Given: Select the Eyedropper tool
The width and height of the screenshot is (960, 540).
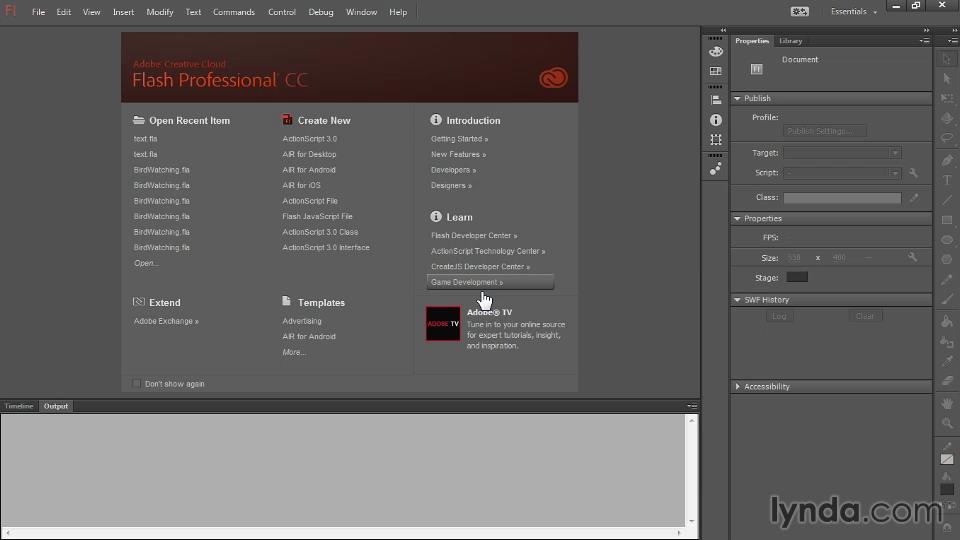Looking at the screenshot, I should pos(947,361).
